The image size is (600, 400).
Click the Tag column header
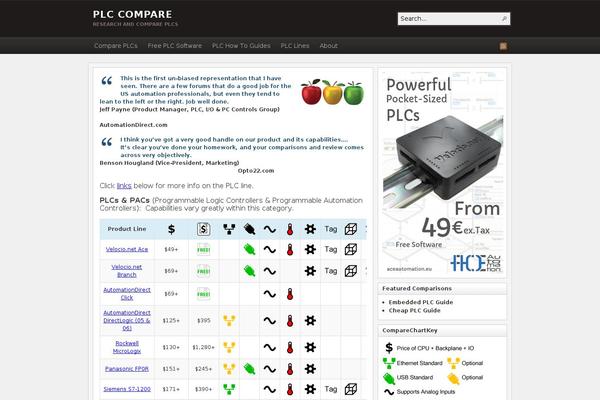(x=331, y=229)
